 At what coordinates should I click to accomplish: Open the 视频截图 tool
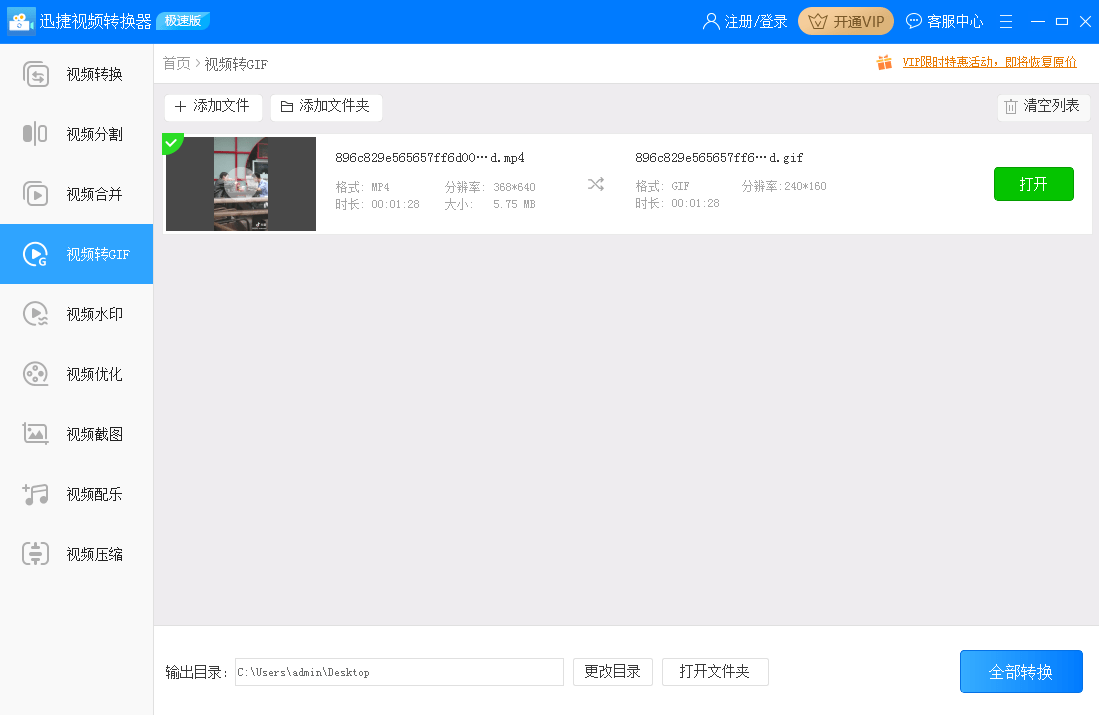pos(76,433)
